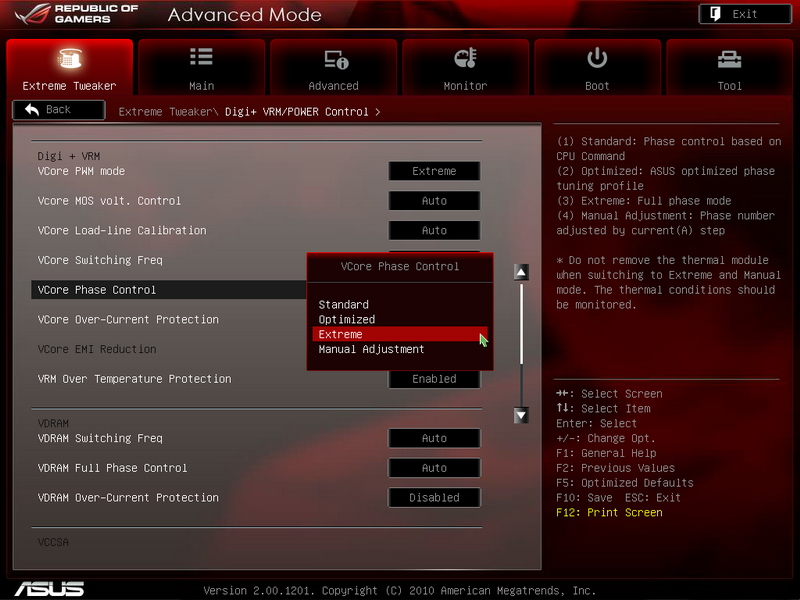
Task: Select the VCore Over-Current Protection label
Action: click(x=128, y=319)
